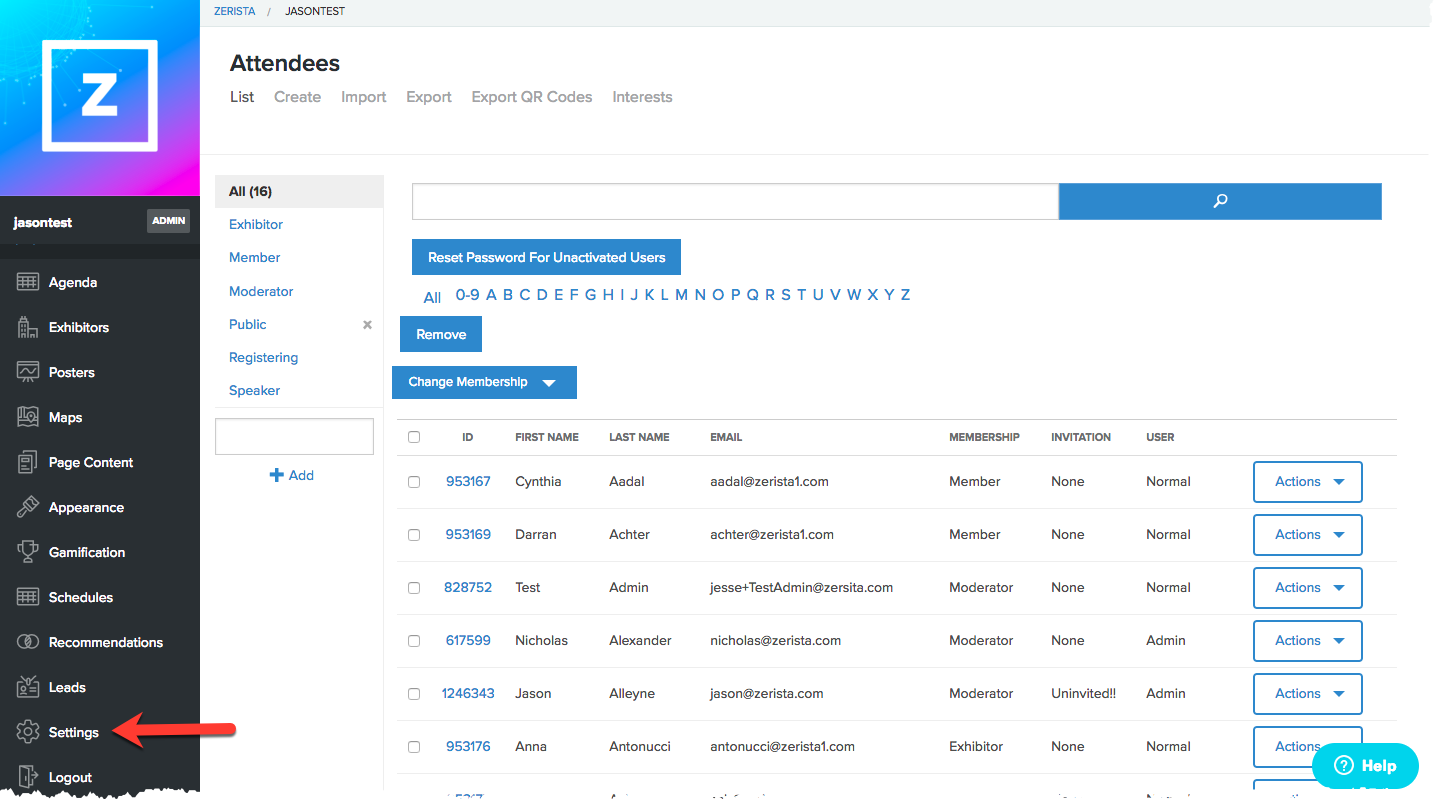Filter attendees by letter A
Screen dimensions: 1440x799
click(491, 295)
